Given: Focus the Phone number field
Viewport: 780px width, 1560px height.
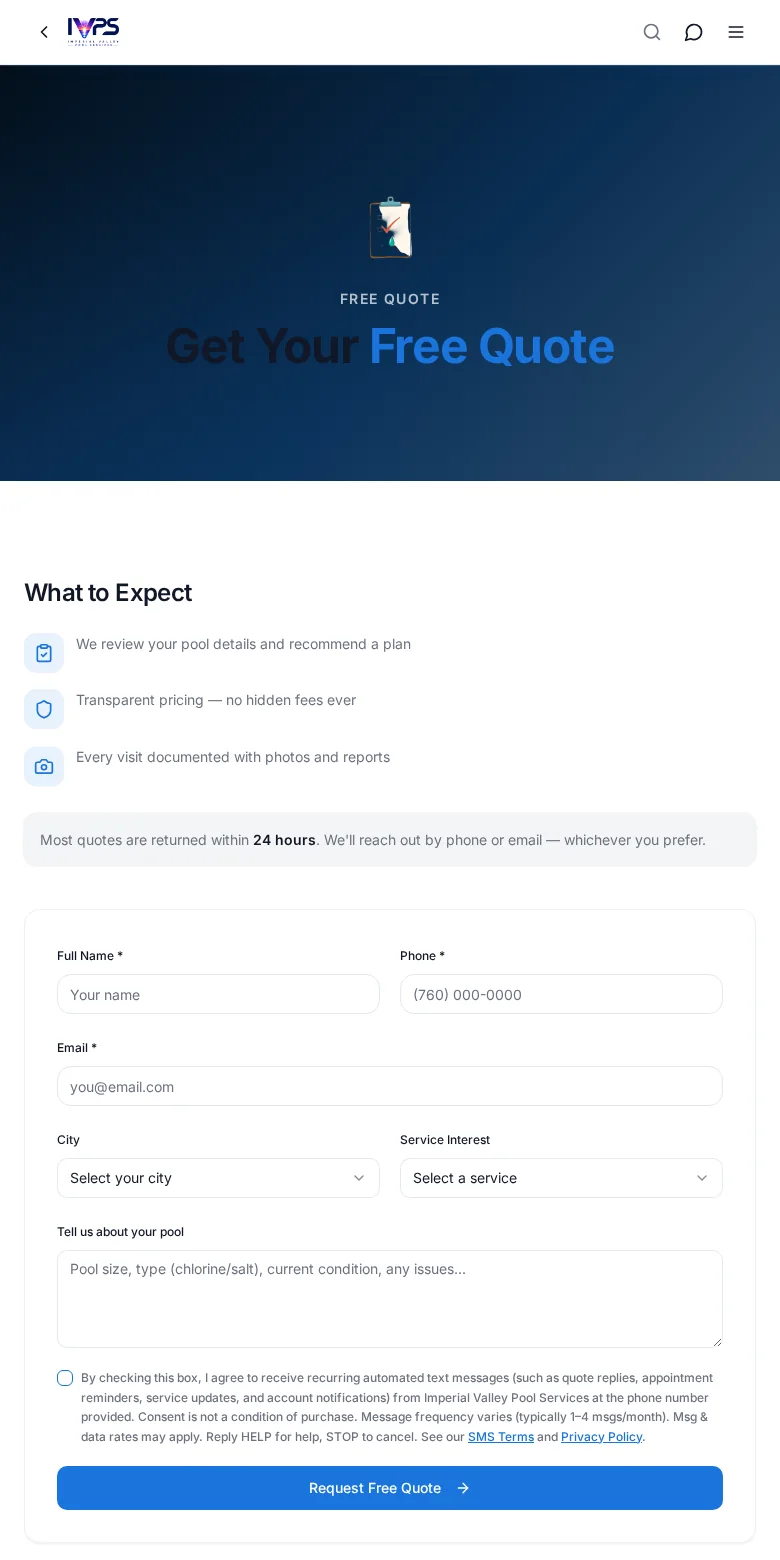Looking at the screenshot, I should pos(561,994).
